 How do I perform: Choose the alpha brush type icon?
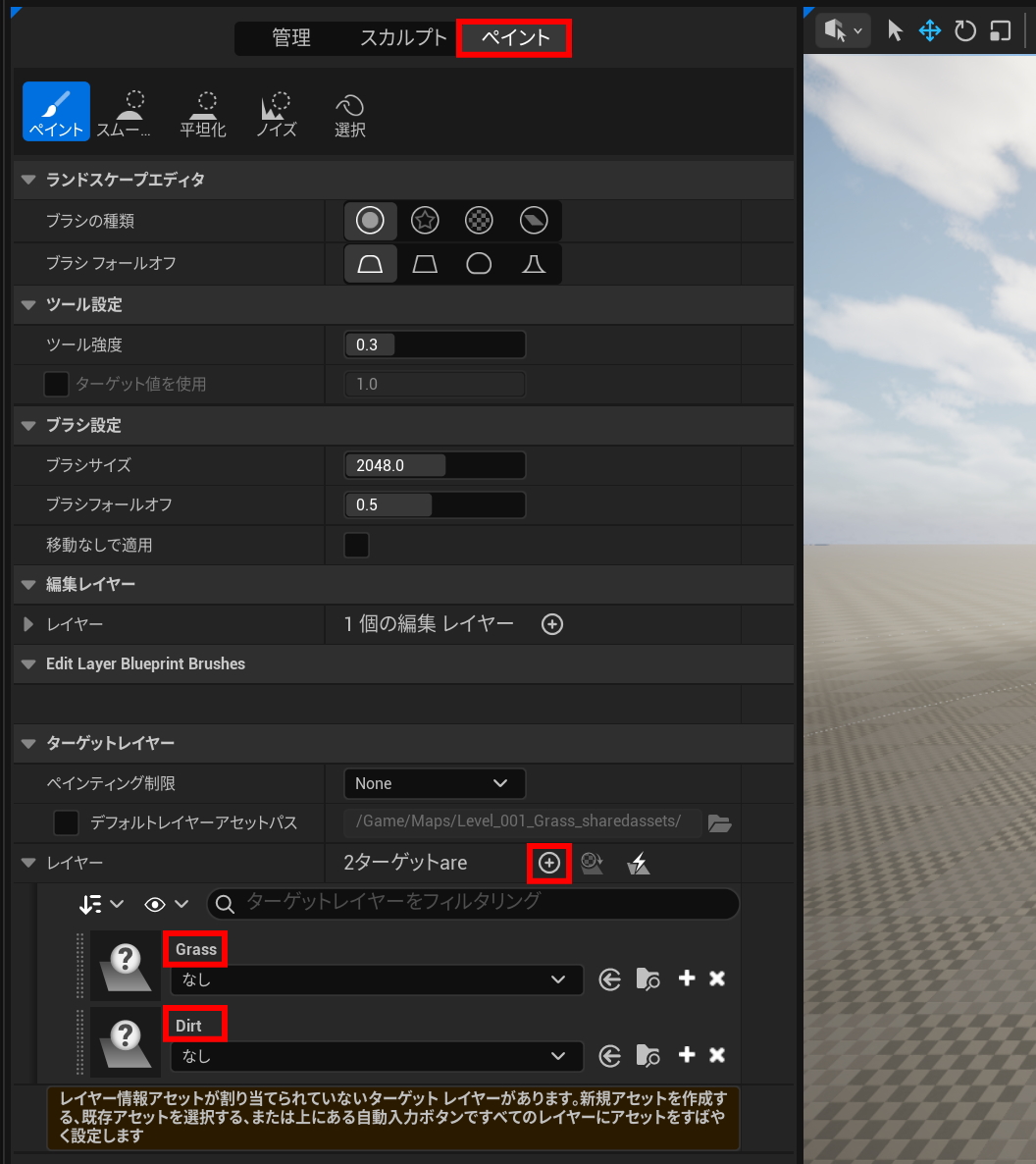click(x=425, y=221)
